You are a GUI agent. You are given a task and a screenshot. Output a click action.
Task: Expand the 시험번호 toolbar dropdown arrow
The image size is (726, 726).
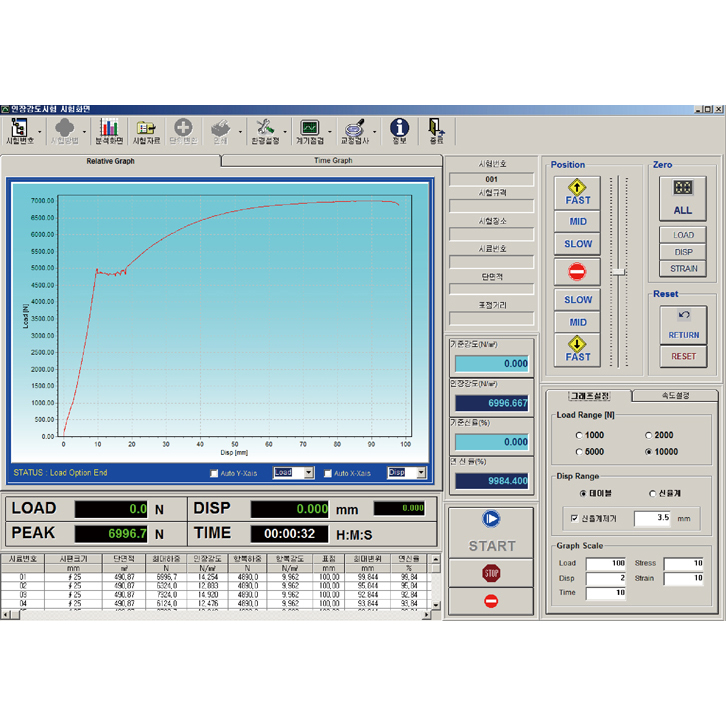[x=39, y=132]
